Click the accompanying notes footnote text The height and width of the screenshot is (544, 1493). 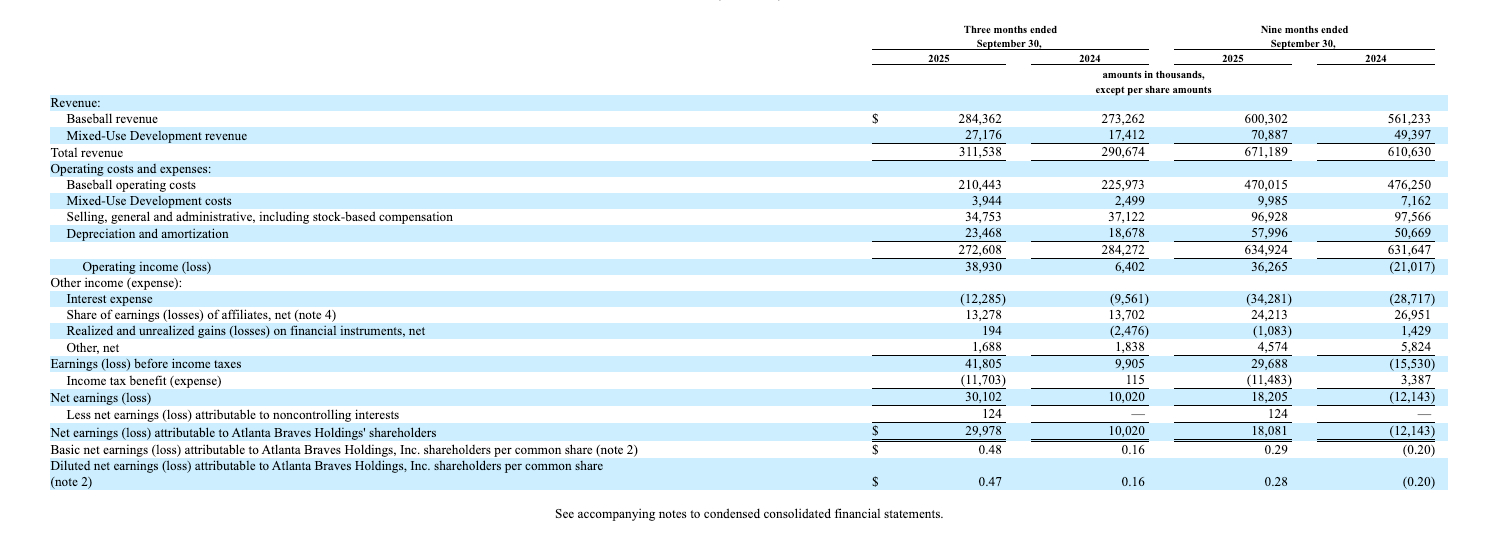coord(748,514)
